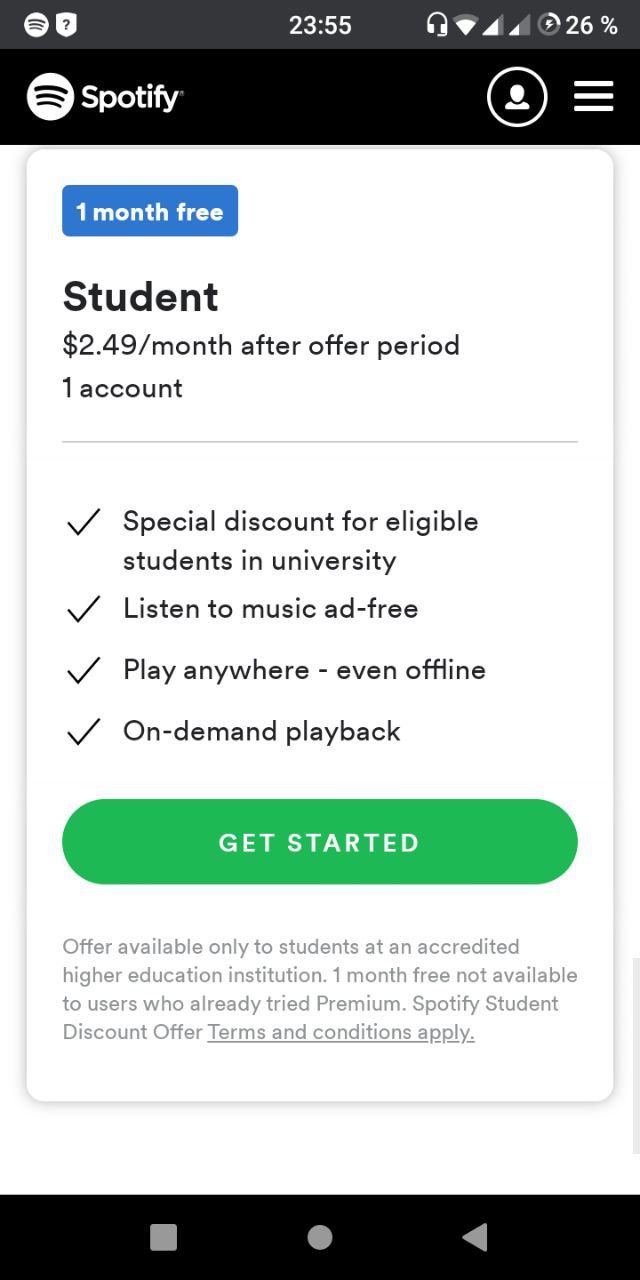Tap the Android recent apps square

coord(163,1237)
